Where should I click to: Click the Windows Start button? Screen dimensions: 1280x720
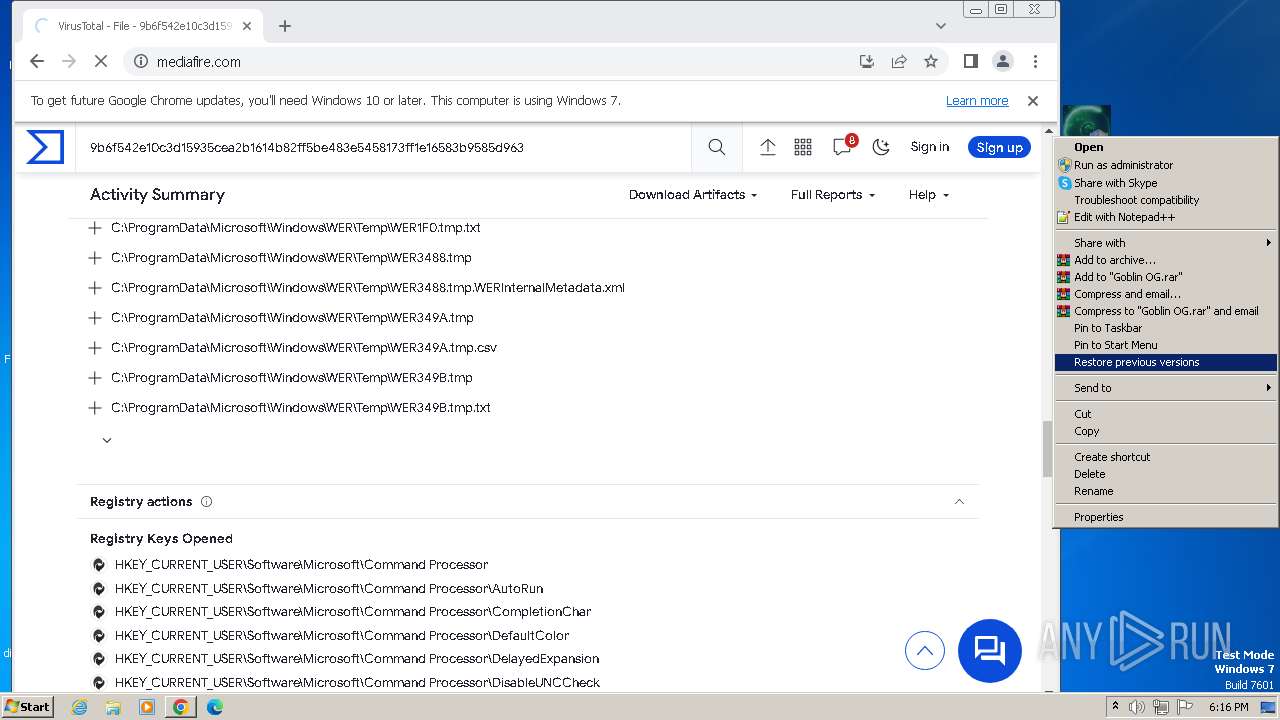tap(28, 706)
